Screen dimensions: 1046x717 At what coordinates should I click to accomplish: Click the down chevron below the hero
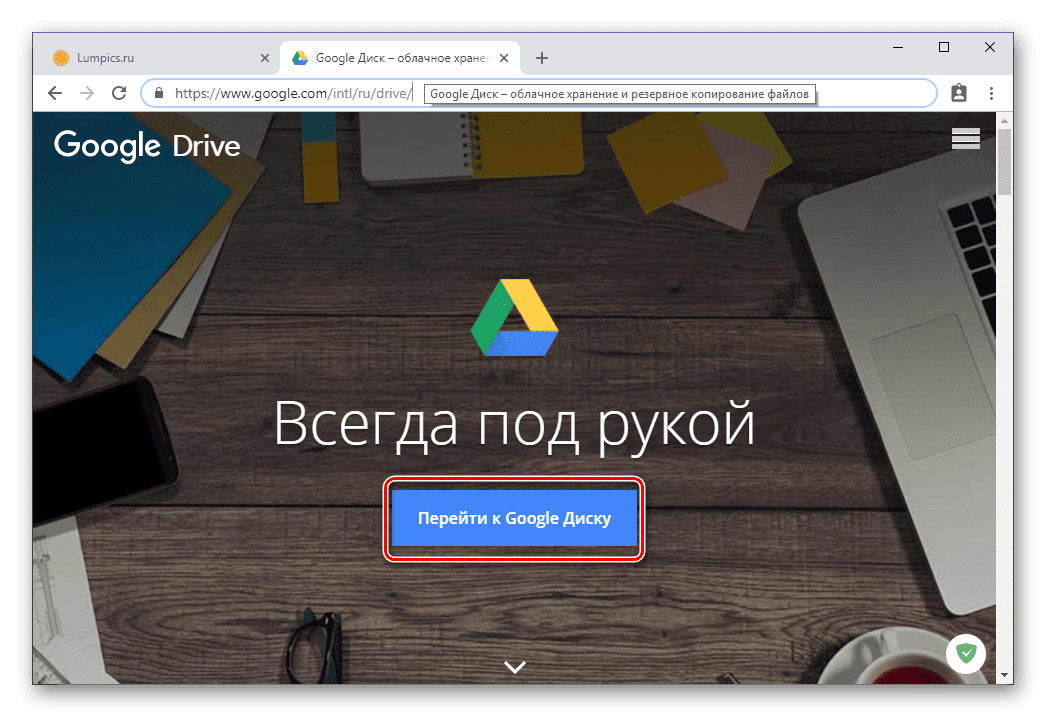515,666
